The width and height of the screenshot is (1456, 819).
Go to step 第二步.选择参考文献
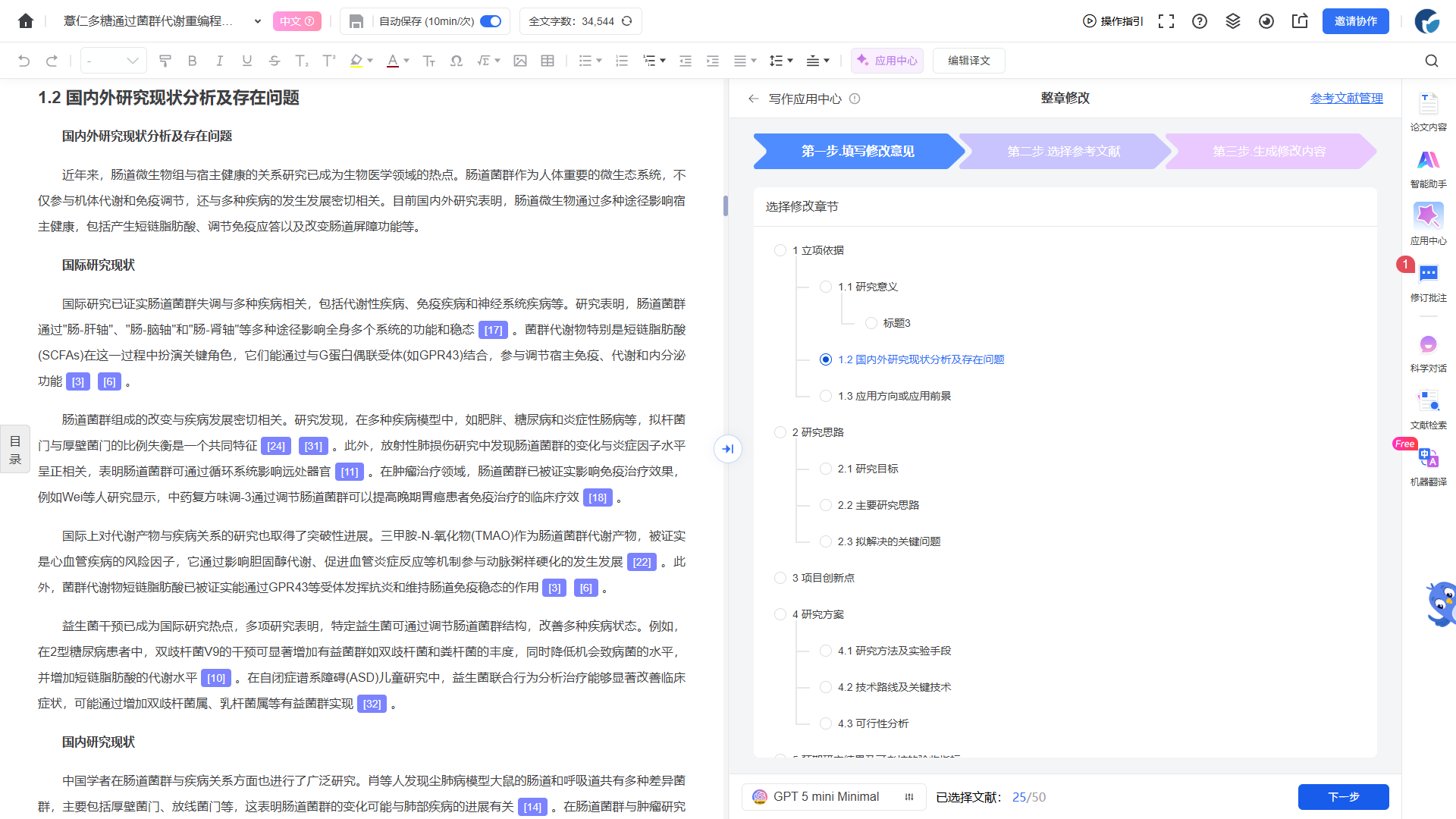1063,151
